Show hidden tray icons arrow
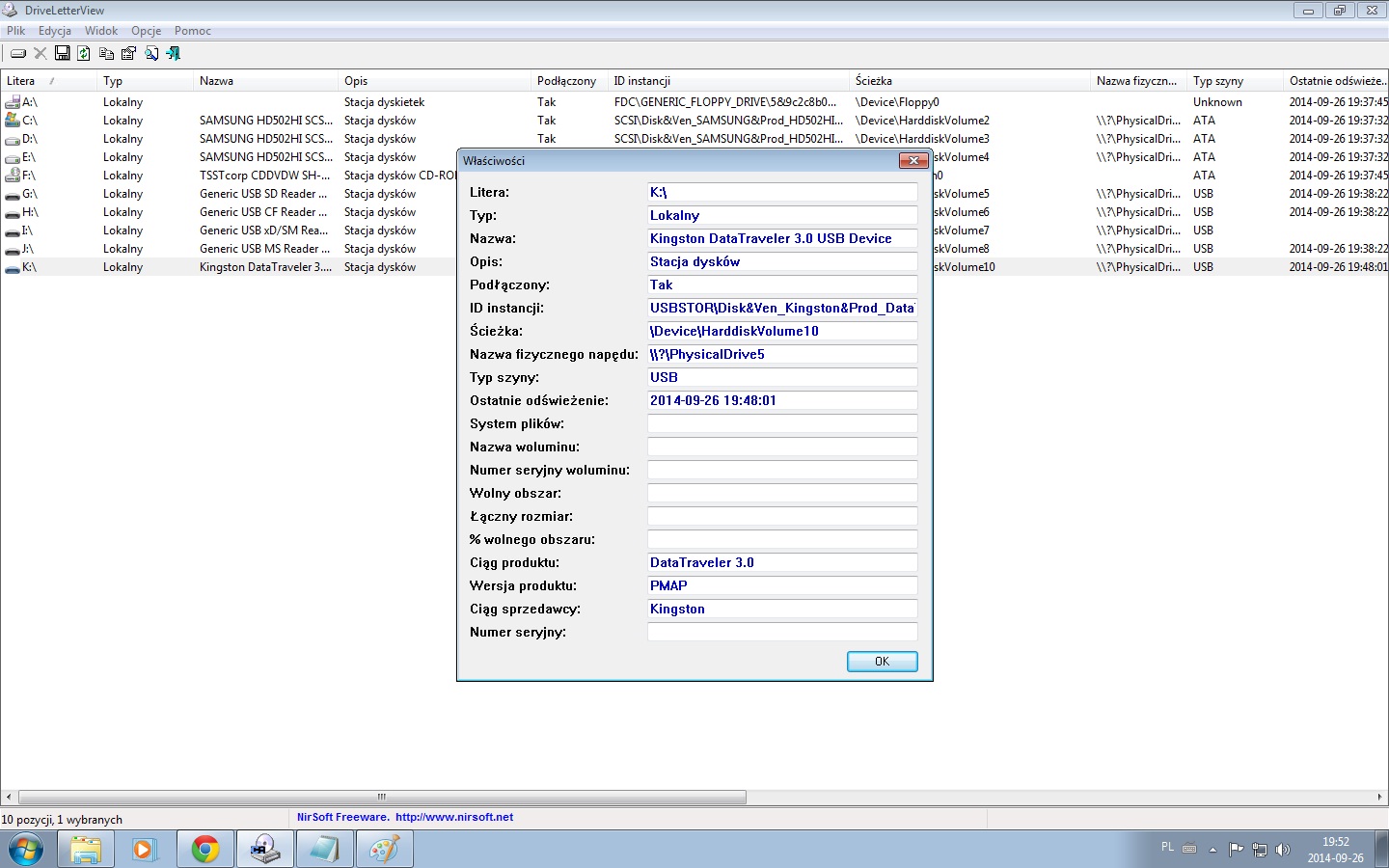Image resolution: width=1389 pixels, height=868 pixels. pos(1212,850)
